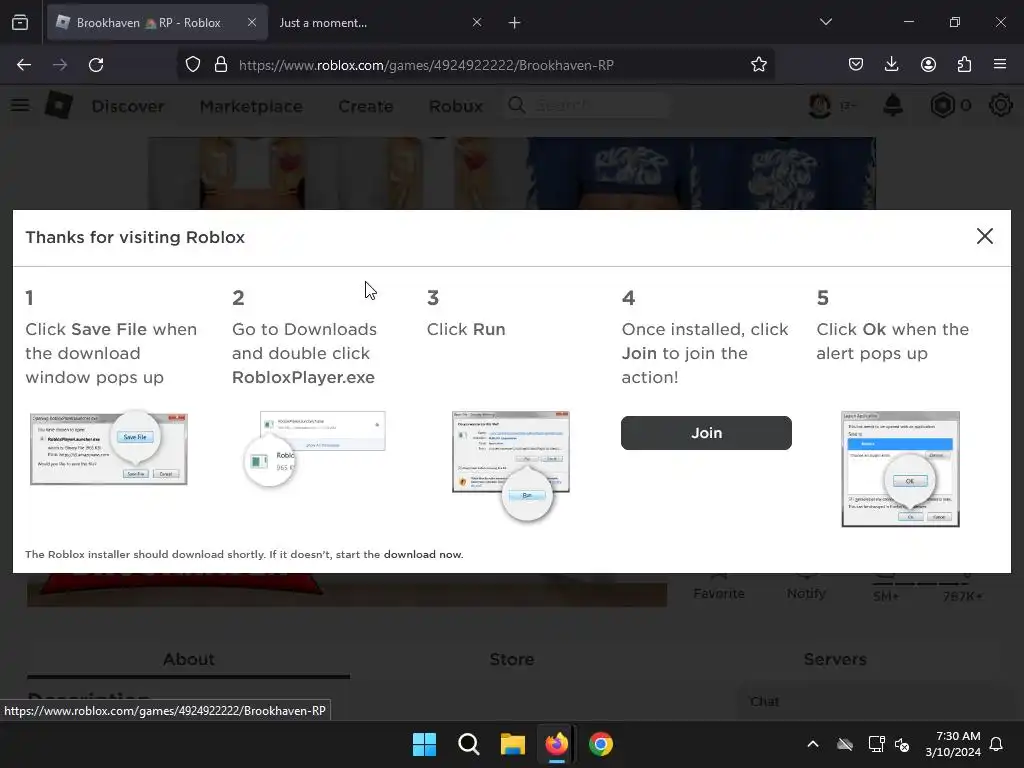Open Roblox settings gear
The height and width of the screenshot is (768, 1024).
[1000, 105]
